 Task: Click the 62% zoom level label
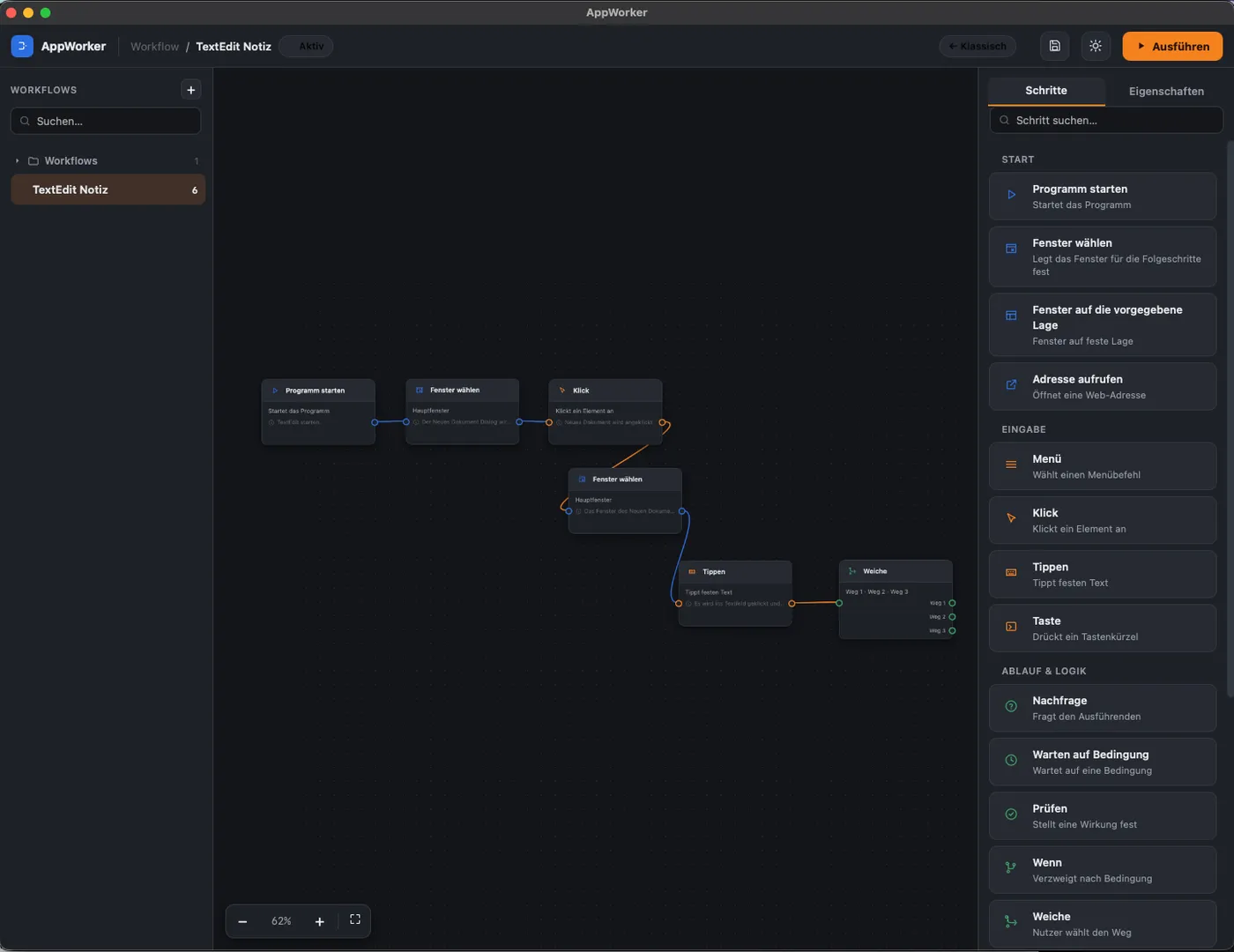coord(281,921)
